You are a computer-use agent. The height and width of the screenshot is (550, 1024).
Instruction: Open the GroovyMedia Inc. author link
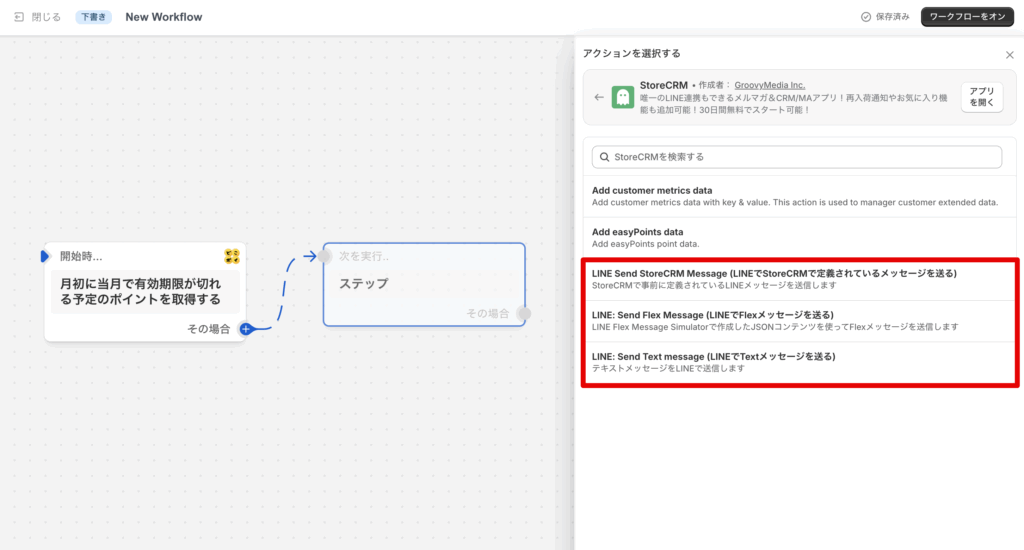[769, 85]
